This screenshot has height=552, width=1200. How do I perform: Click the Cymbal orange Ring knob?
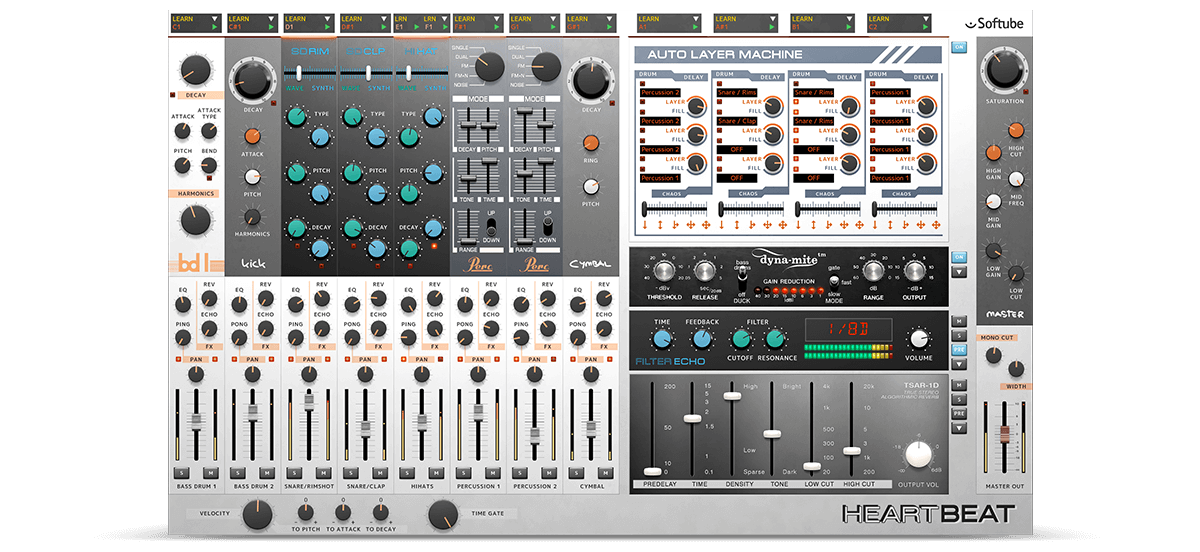(x=590, y=142)
